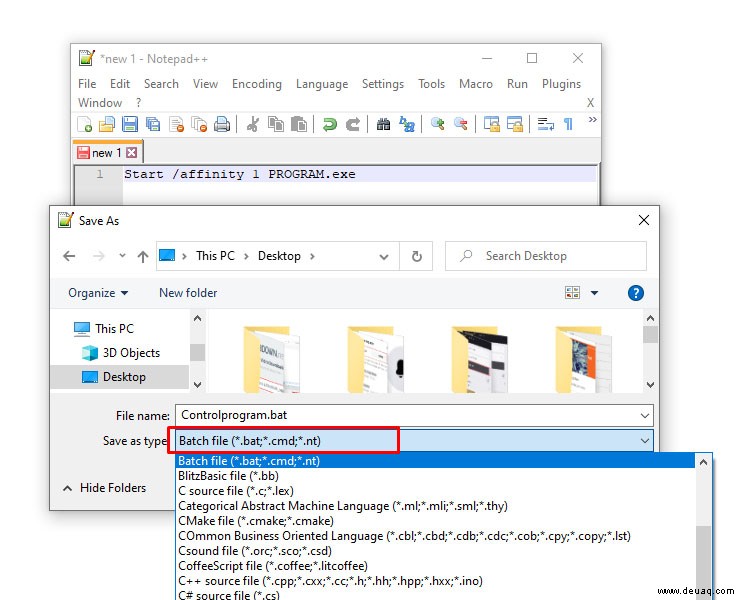Select the new 1 document tab
This screenshot has height=600, width=751.
(107, 153)
